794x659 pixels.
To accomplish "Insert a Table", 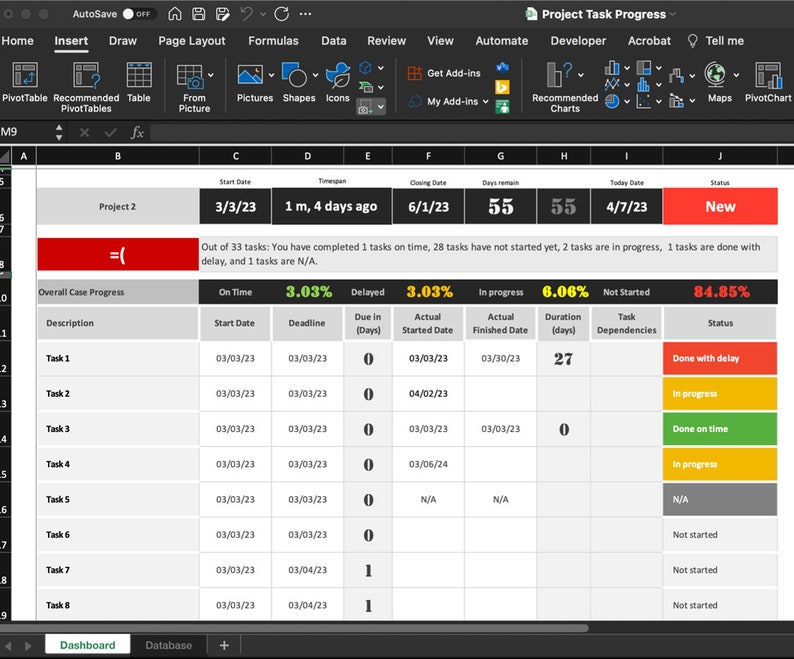I will tap(139, 82).
